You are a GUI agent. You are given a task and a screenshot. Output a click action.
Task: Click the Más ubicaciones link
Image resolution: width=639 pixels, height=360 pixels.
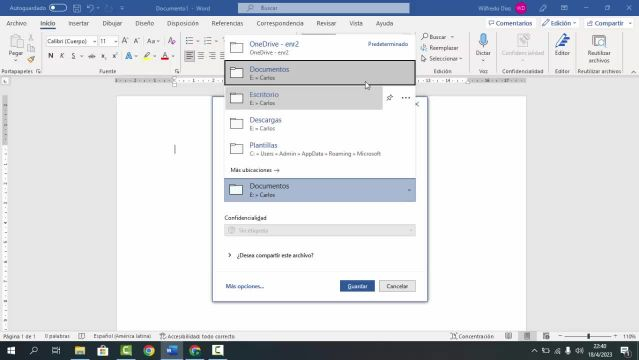(x=255, y=170)
